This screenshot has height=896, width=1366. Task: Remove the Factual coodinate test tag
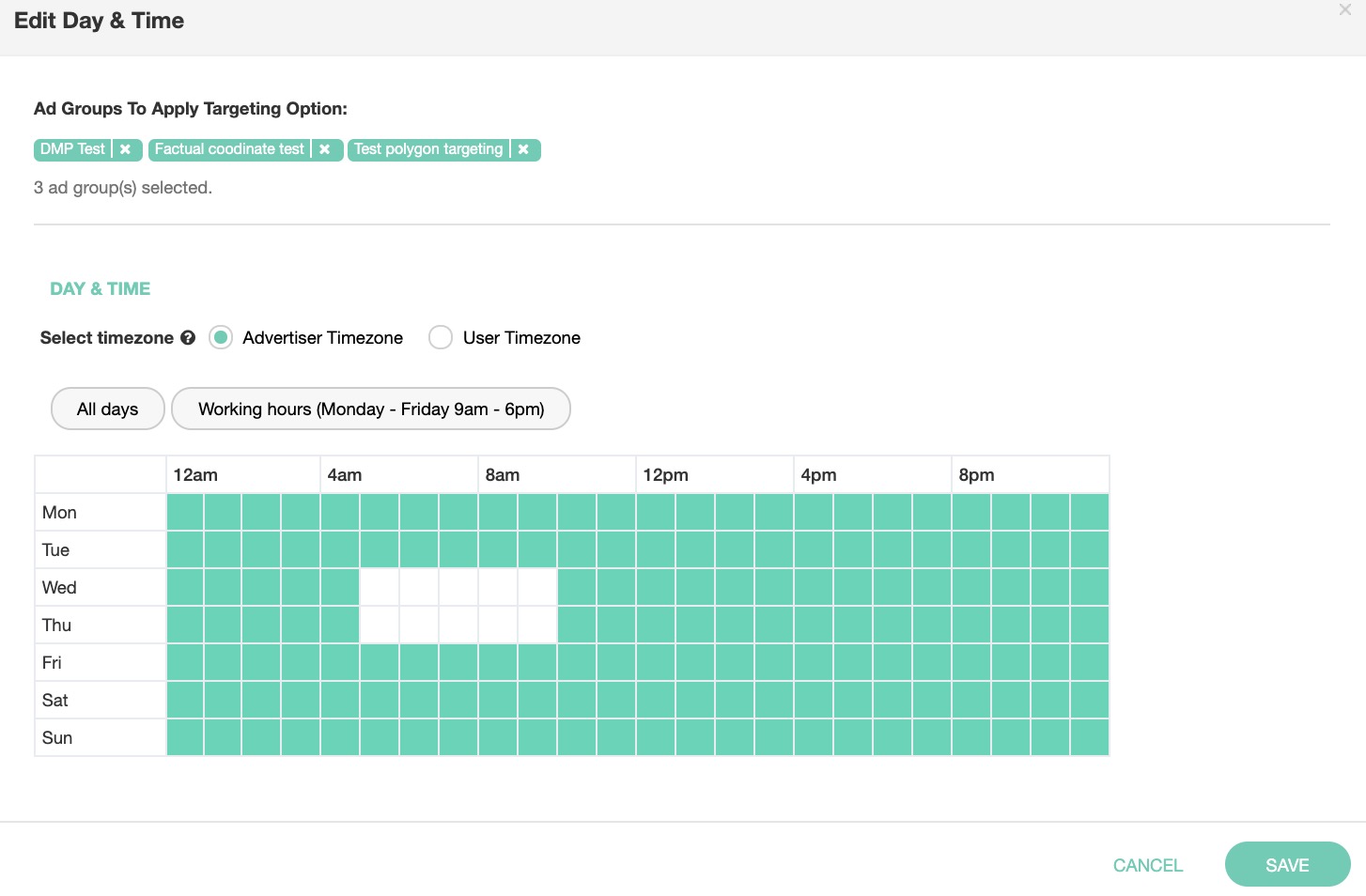click(324, 149)
